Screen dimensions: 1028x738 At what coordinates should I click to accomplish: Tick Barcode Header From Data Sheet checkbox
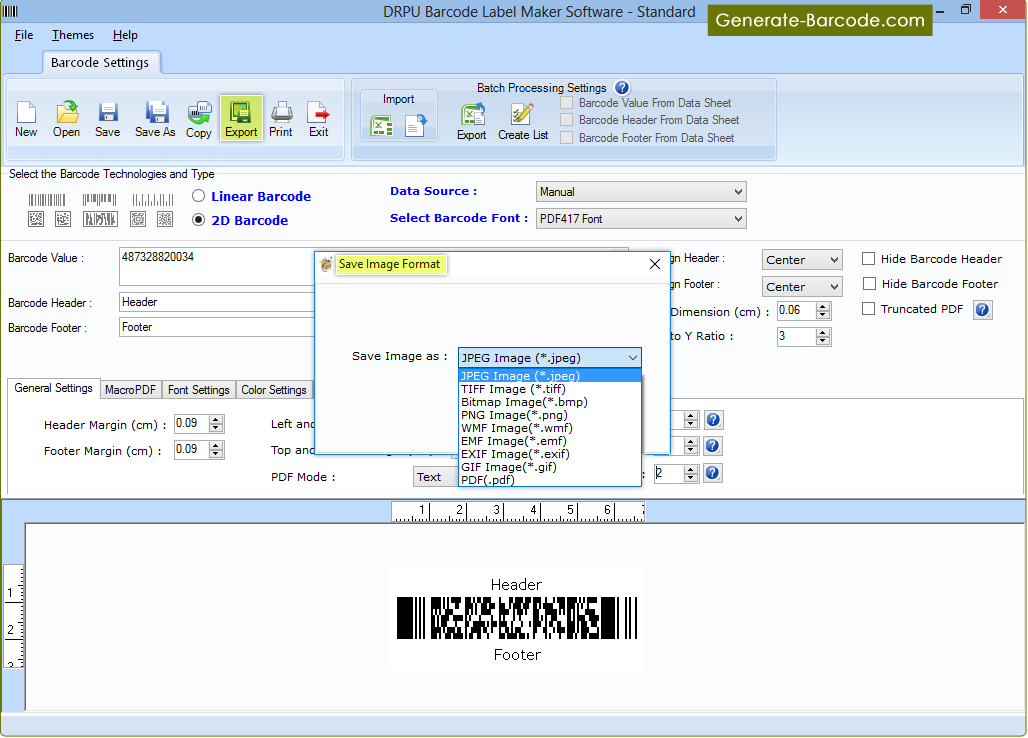click(x=566, y=120)
